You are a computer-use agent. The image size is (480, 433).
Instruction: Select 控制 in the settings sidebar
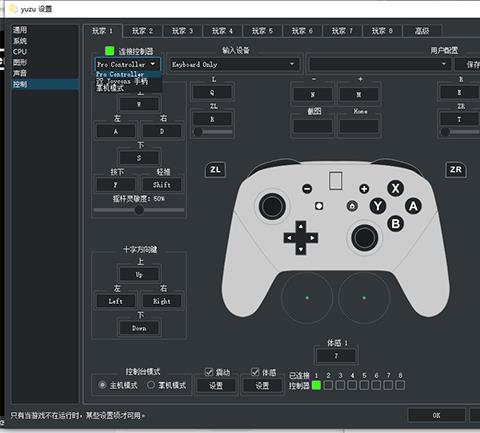coord(46,84)
